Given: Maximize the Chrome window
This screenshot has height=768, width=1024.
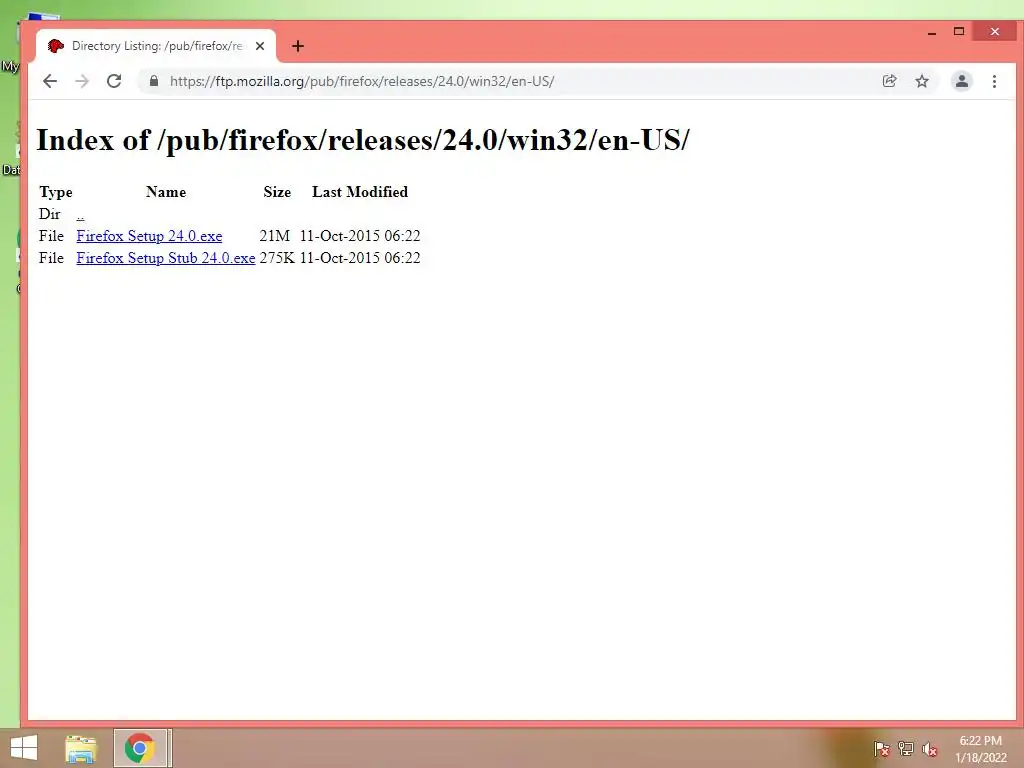Looking at the screenshot, I should tap(959, 32).
